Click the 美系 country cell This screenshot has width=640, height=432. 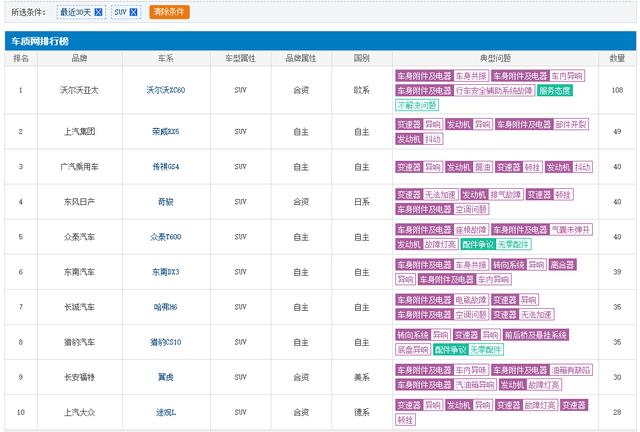(x=362, y=377)
